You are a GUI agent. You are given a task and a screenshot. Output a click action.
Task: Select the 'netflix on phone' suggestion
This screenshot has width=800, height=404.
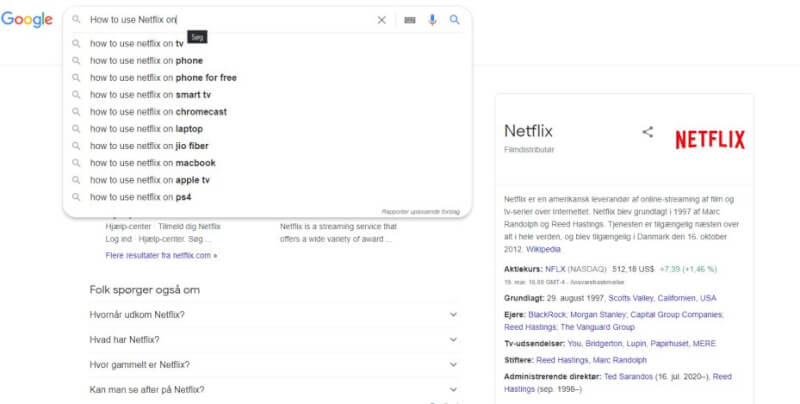click(146, 61)
